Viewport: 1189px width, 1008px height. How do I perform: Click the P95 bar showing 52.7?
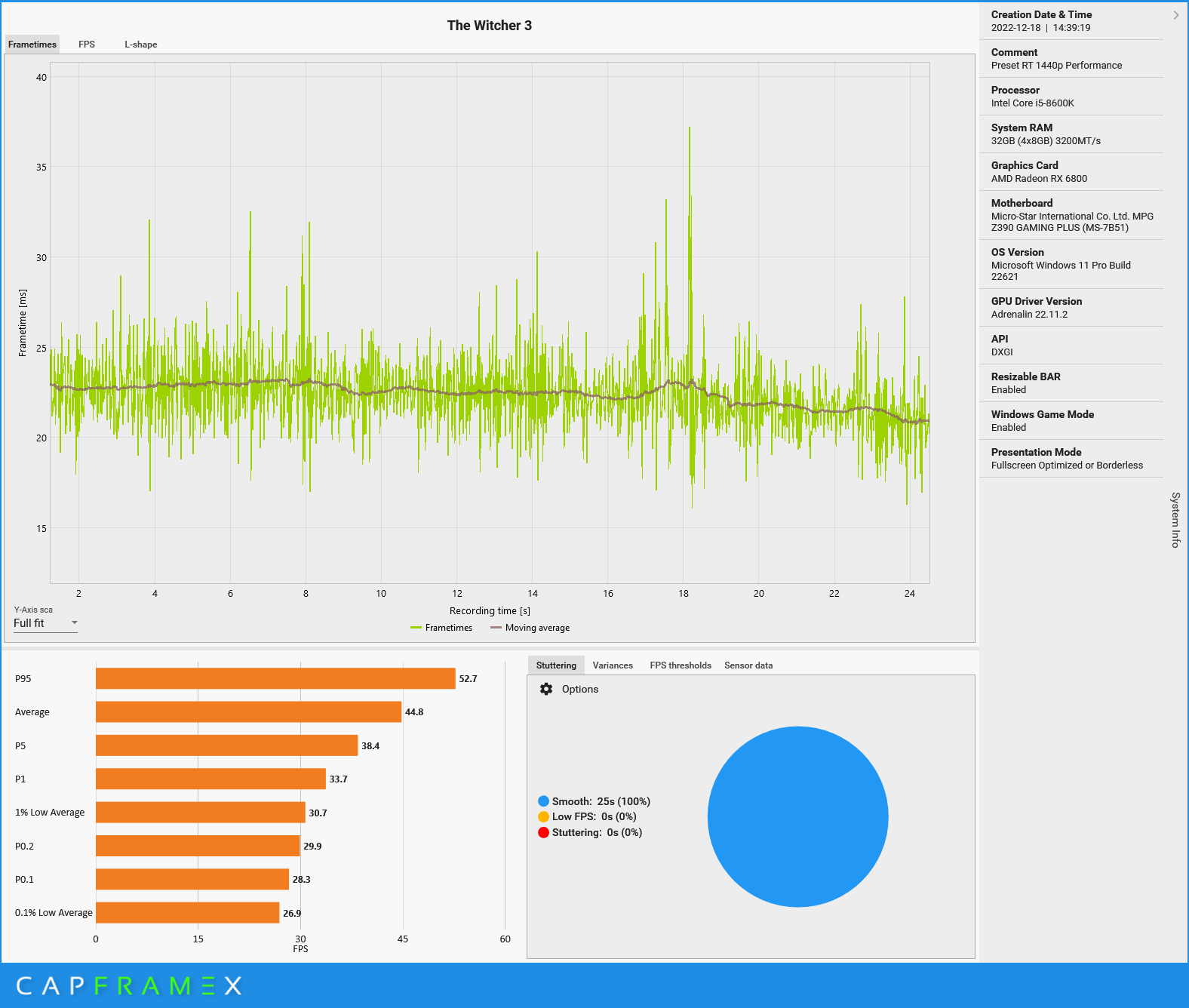pyautogui.click(x=275, y=678)
